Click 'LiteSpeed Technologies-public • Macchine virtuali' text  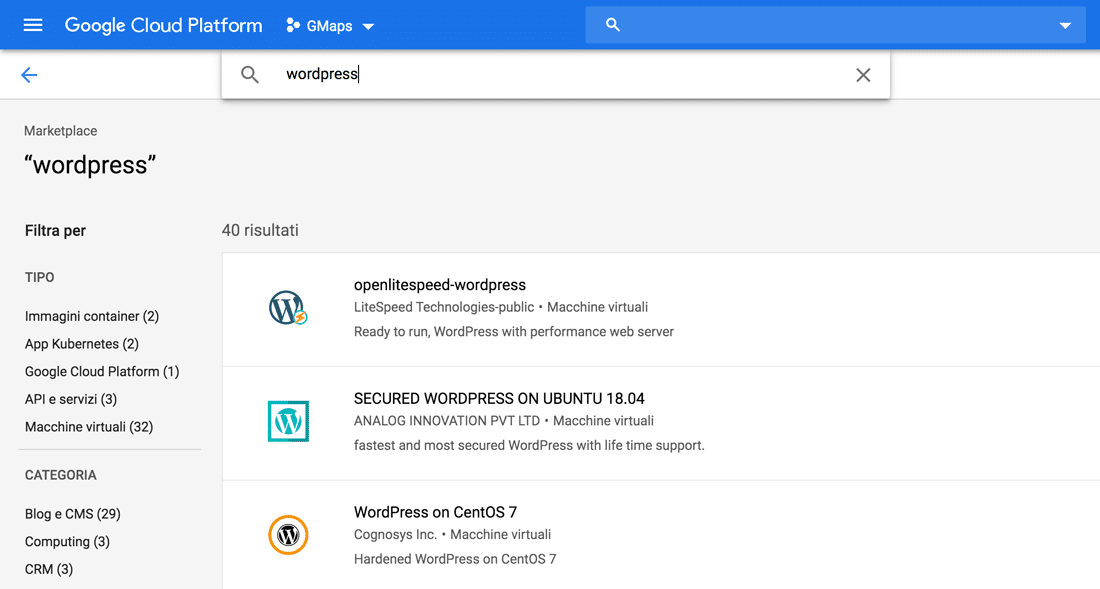[x=501, y=307]
